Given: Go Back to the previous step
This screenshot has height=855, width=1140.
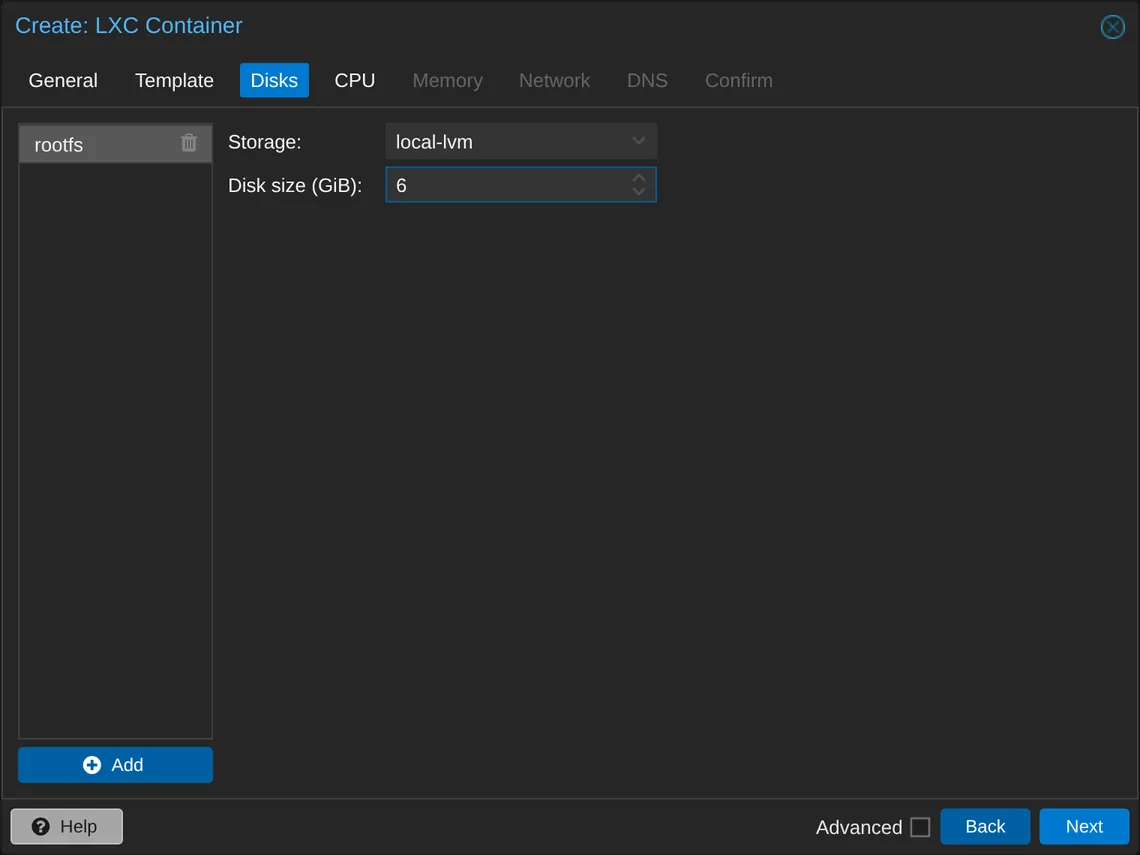Looking at the screenshot, I should pyautogui.click(x=985, y=827).
